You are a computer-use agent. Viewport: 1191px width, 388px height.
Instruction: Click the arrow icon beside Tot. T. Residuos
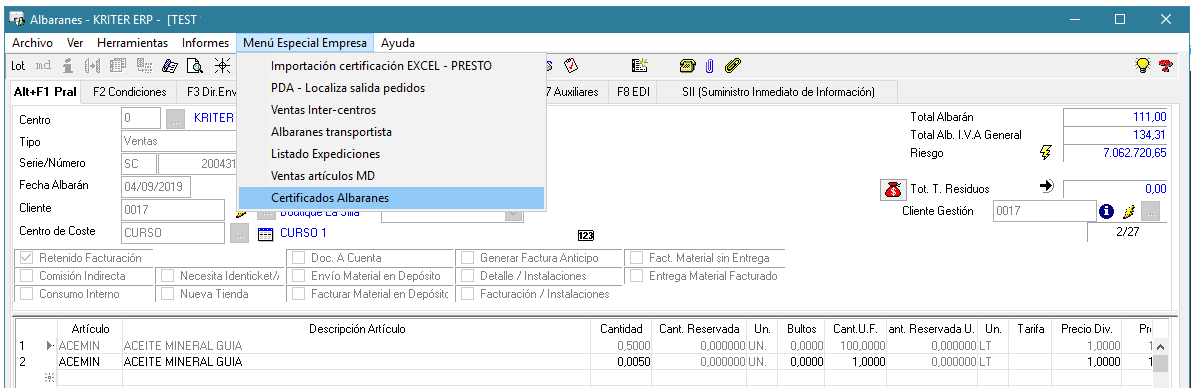pyautogui.click(x=1047, y=187)
